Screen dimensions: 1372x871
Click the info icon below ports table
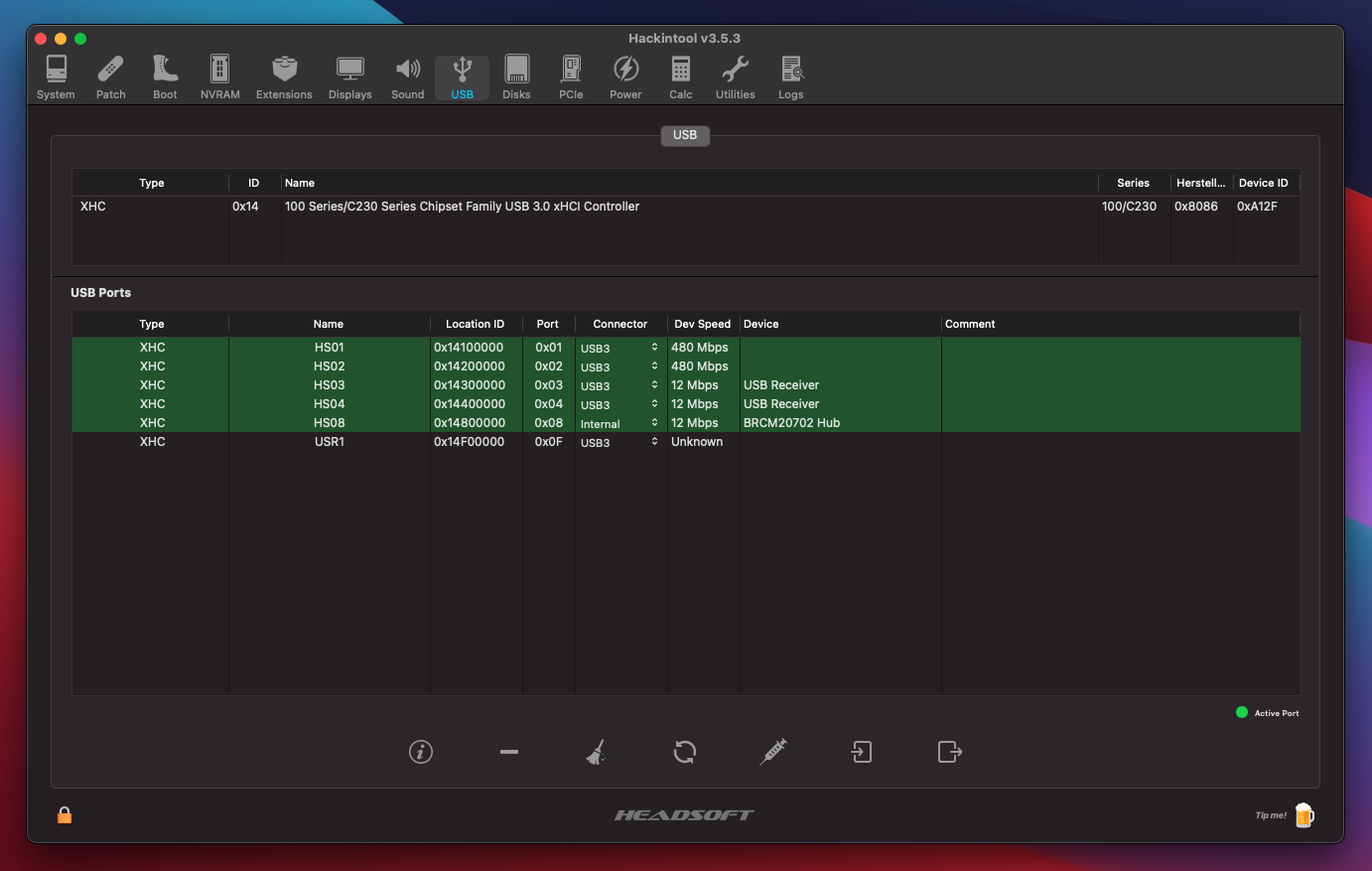tap(421, 752)
